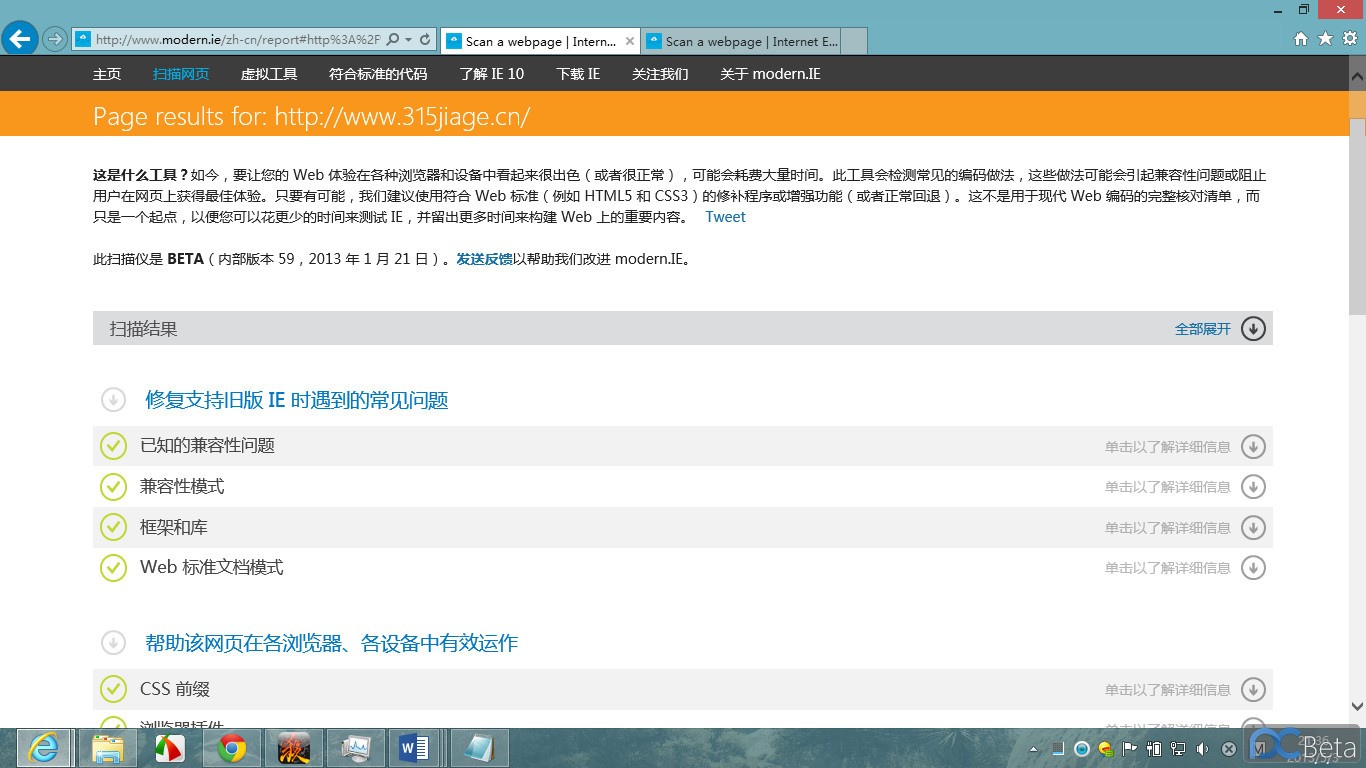Click green checkmark icon of Web 标准文档模式
Screen dimensions: 1366x768
113,568
